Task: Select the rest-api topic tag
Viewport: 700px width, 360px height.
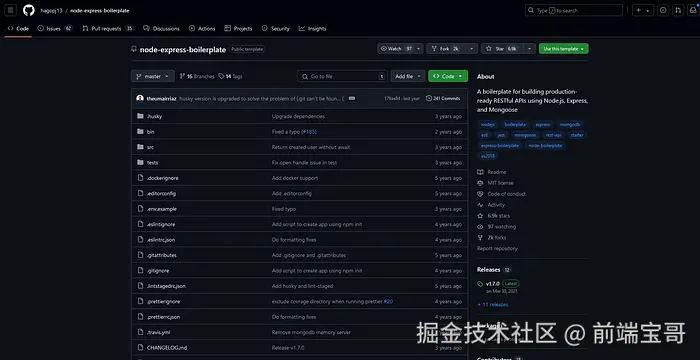Action: [x=553, y=135]
